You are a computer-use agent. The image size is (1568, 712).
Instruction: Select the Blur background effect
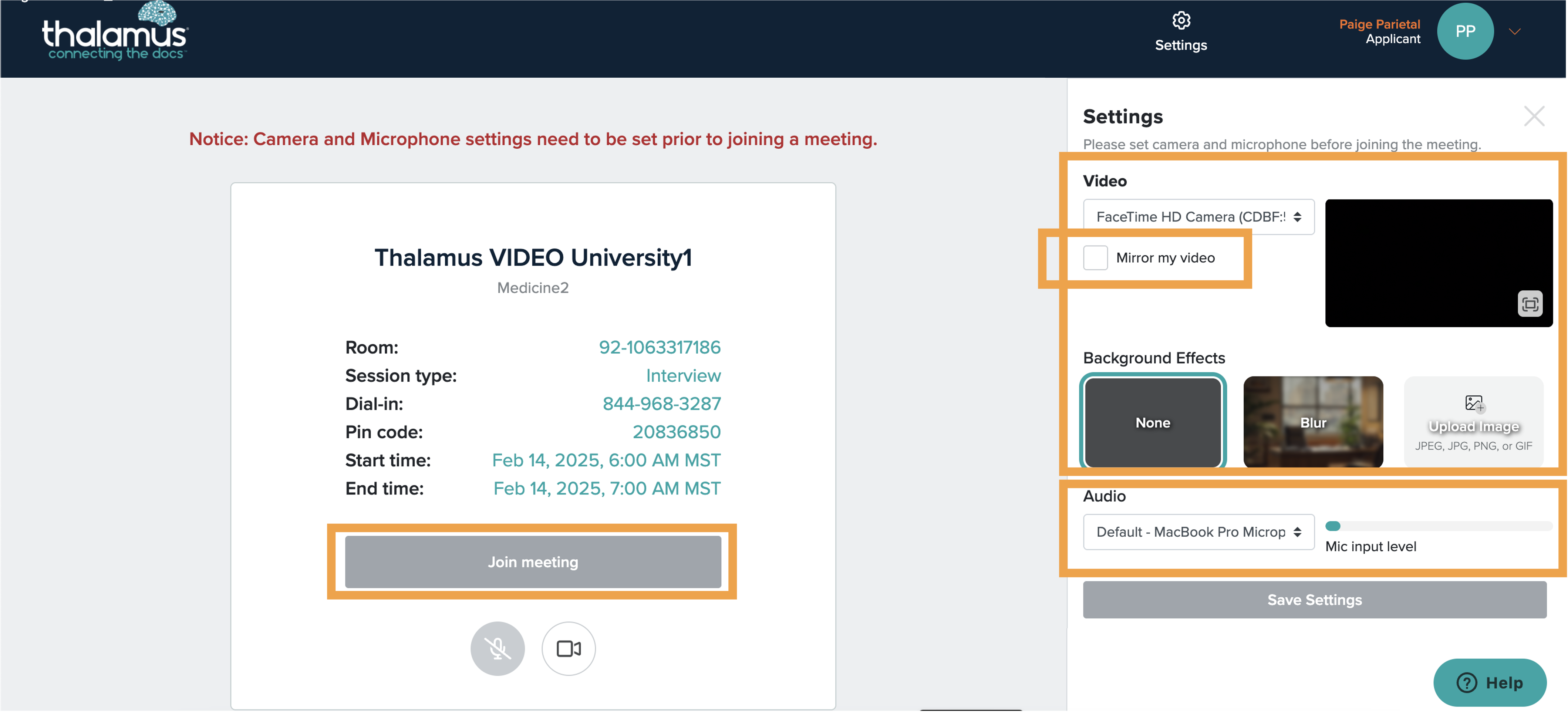pyautogui.click(x=1313, y=422)
